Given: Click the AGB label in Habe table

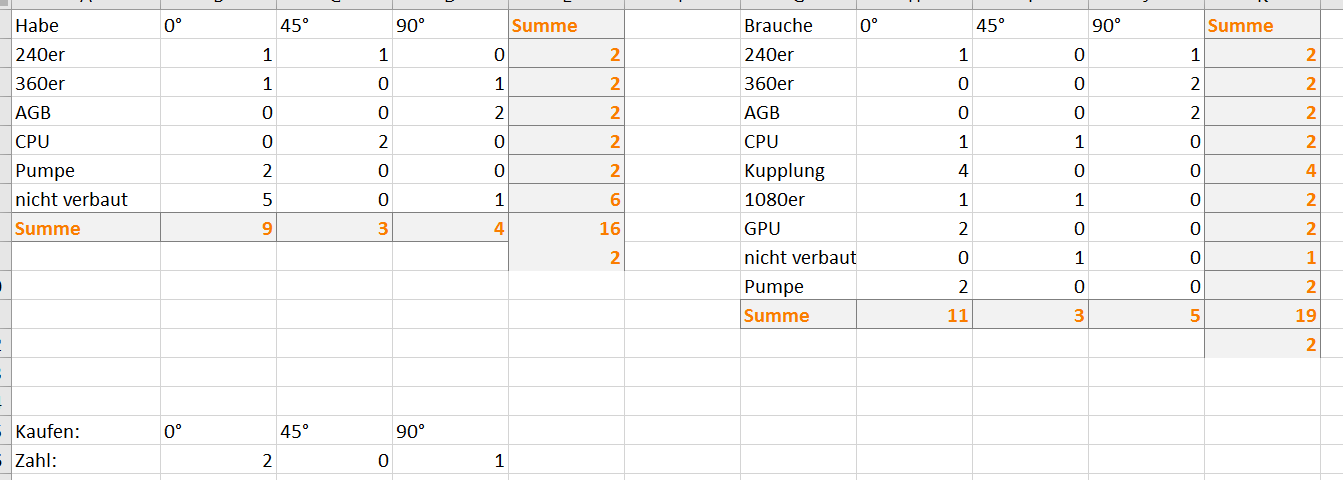Looking at the screenshot, I should [x=86, y=112].
